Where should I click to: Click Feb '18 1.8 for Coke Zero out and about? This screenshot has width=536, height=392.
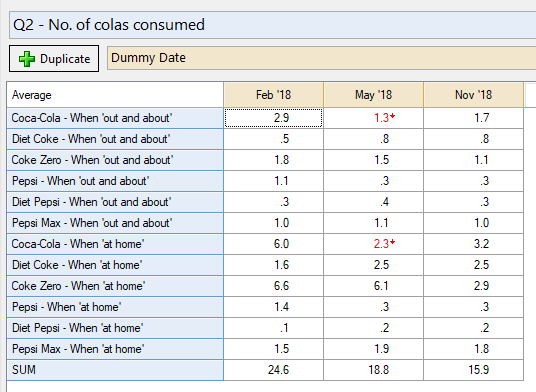(273, 160)
